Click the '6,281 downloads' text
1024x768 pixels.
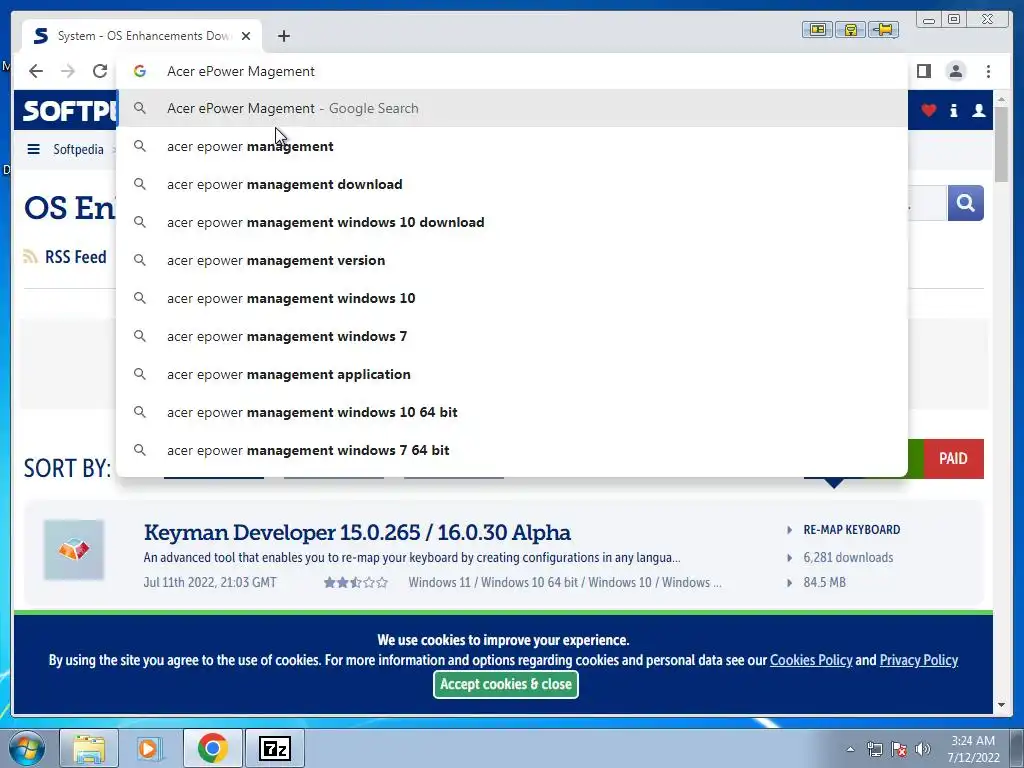[x=848, y=557]
